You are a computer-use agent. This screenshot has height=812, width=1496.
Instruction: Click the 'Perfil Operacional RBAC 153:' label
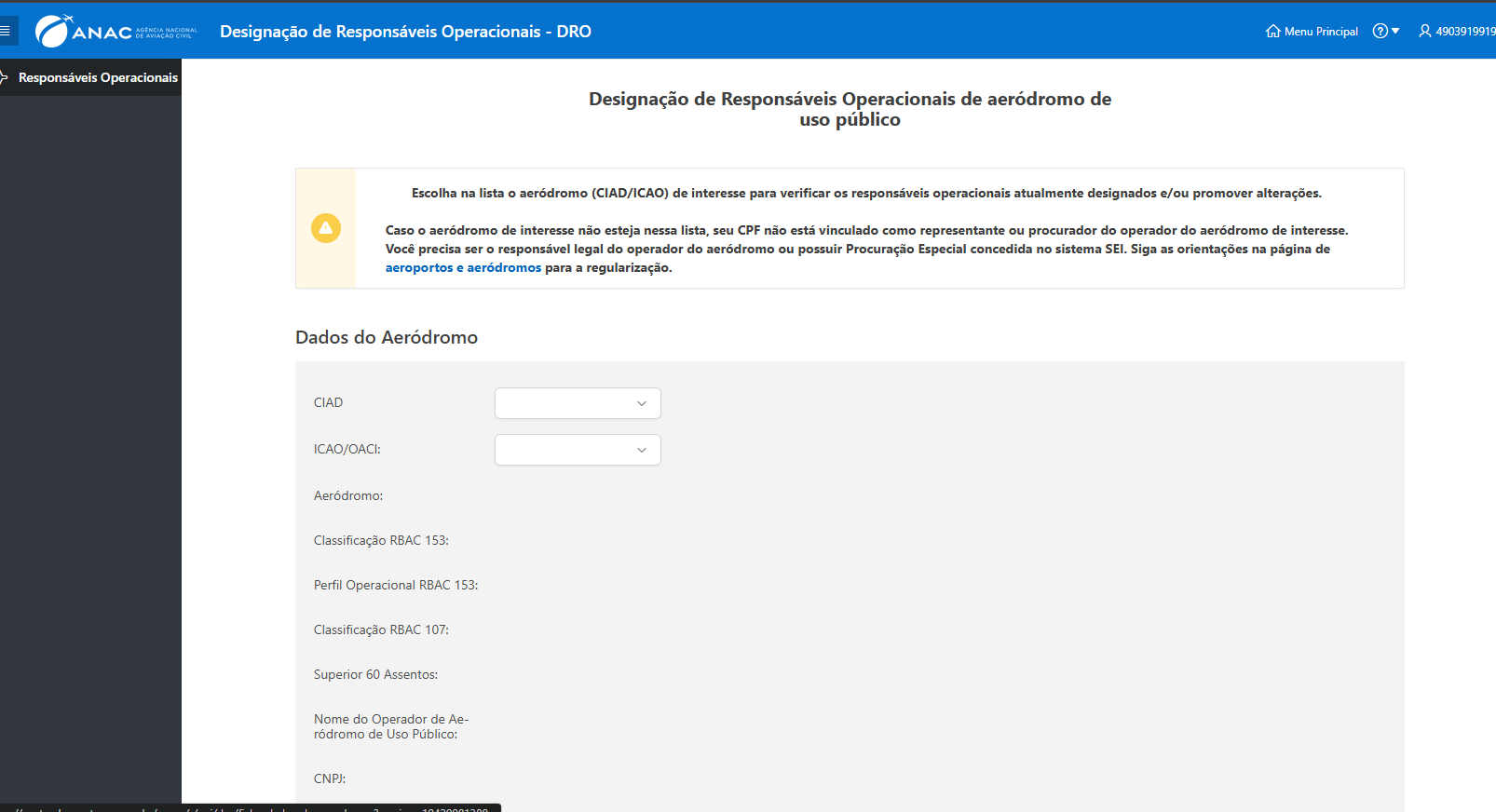coord(396,585)
